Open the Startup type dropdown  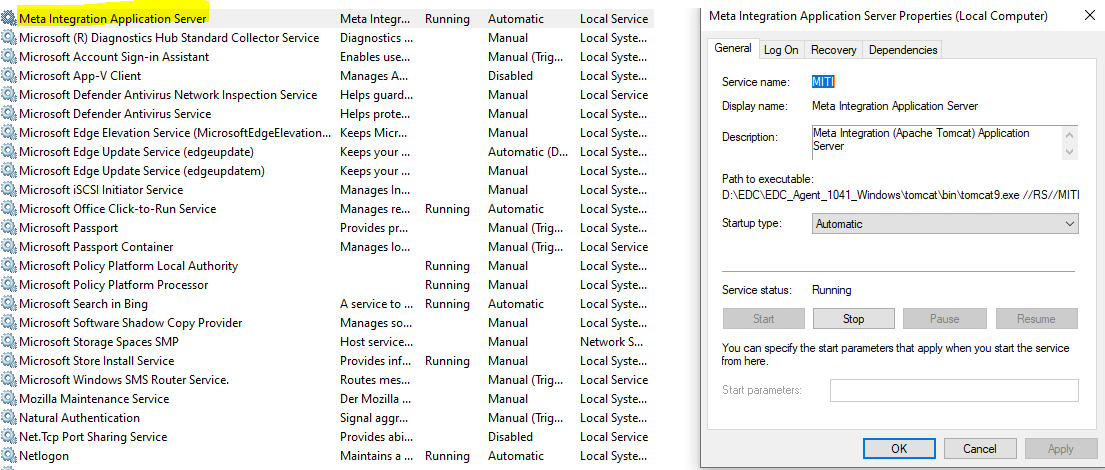pos(945,223)
